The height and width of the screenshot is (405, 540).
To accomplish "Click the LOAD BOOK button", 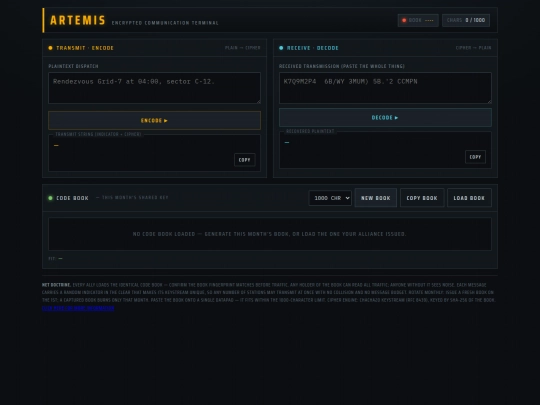I will pyautogui.click(x=469, y=198).
